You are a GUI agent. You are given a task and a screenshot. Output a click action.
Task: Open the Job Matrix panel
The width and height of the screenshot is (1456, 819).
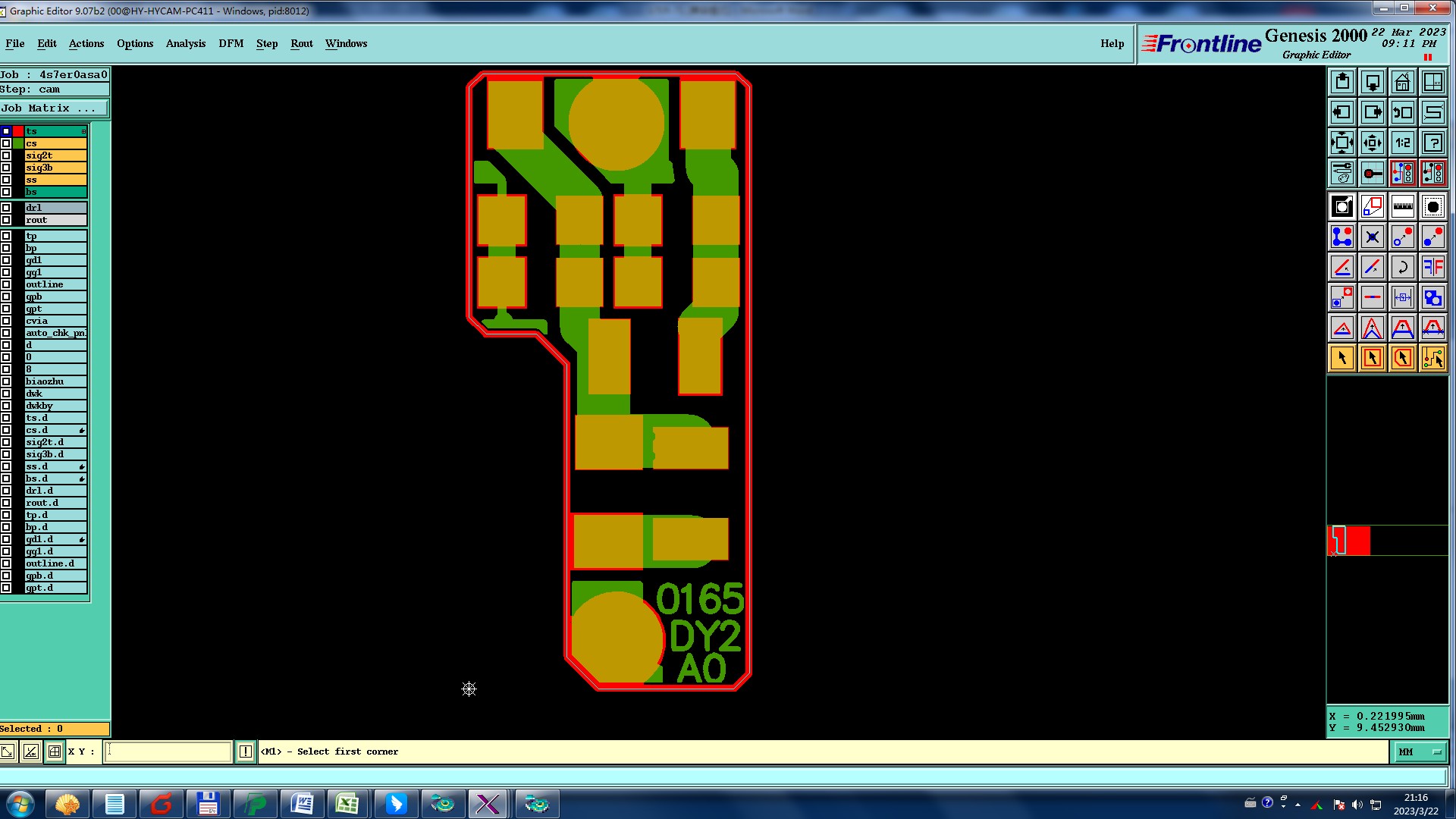click(53, 108)
